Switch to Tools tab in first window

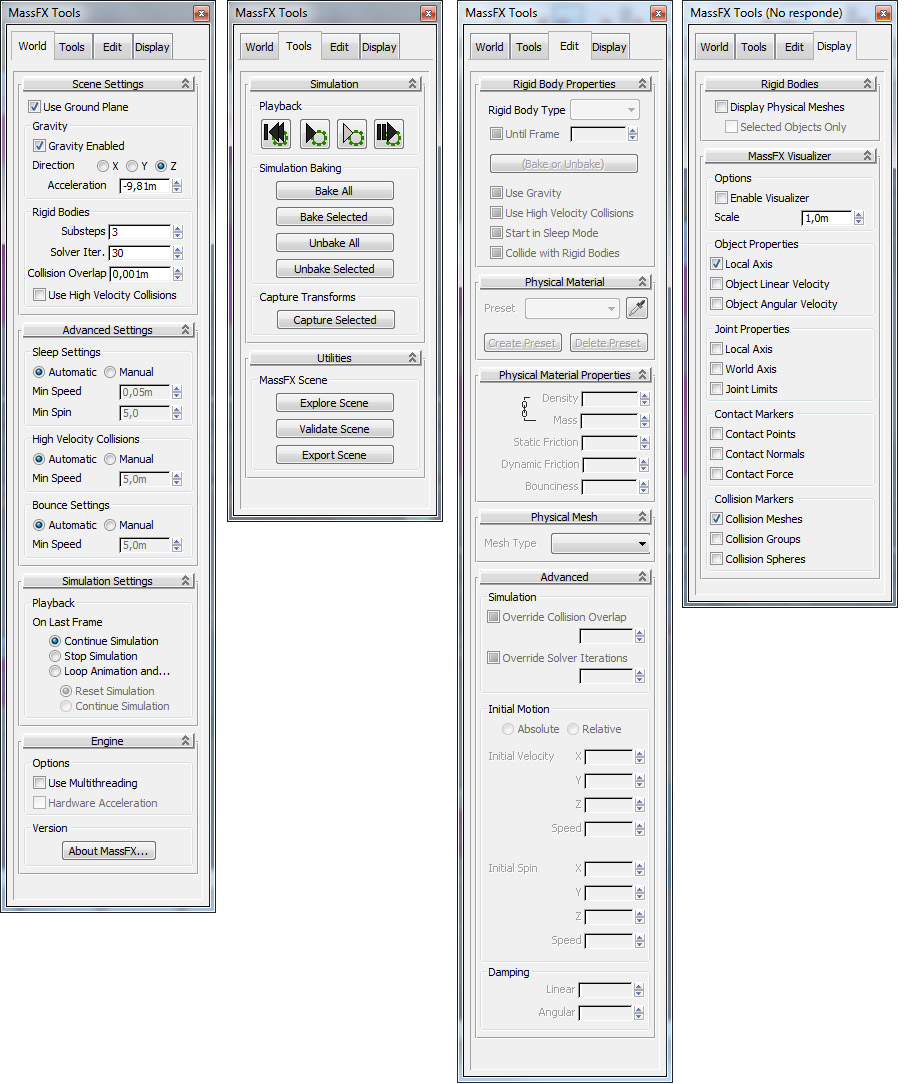click(x=72, y=47)
